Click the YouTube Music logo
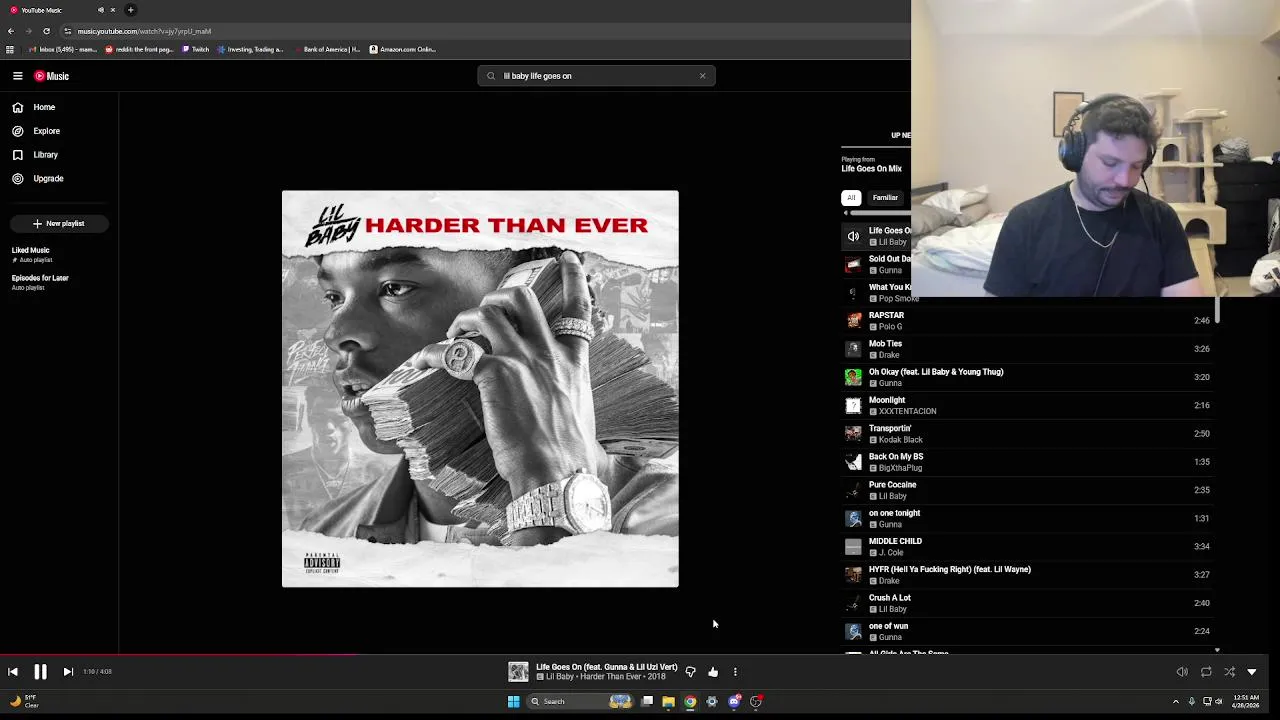The width and height of the screenshot is (1280, 720). 51,76
